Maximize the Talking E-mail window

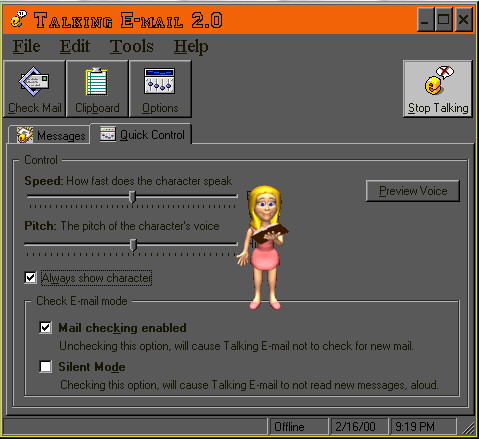[x=444, y=20]
